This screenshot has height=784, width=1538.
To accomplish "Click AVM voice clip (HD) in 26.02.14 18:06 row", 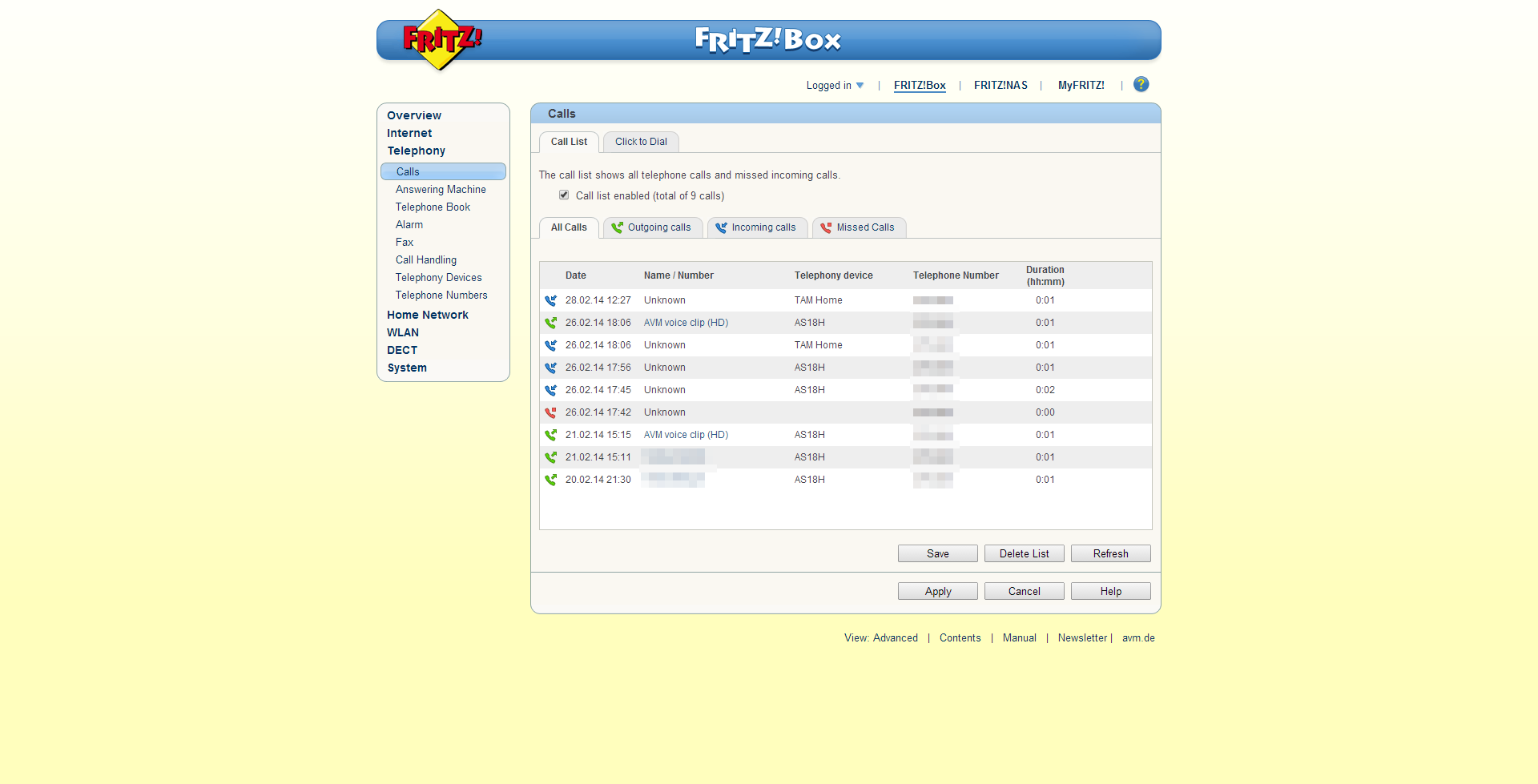I will click(686, 323).
